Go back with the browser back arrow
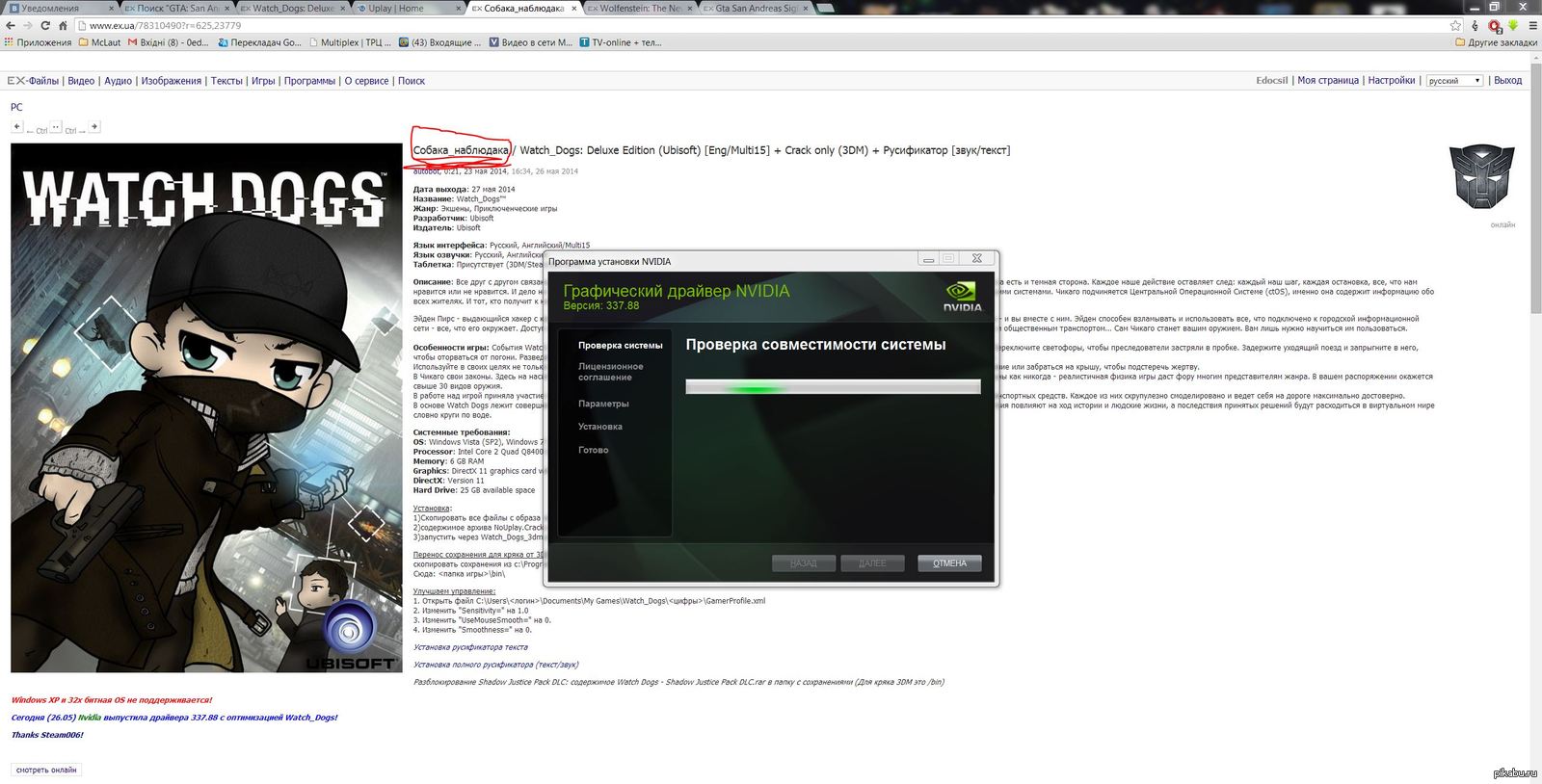This screenshot has height=784, width=1542. pos(11,26)
